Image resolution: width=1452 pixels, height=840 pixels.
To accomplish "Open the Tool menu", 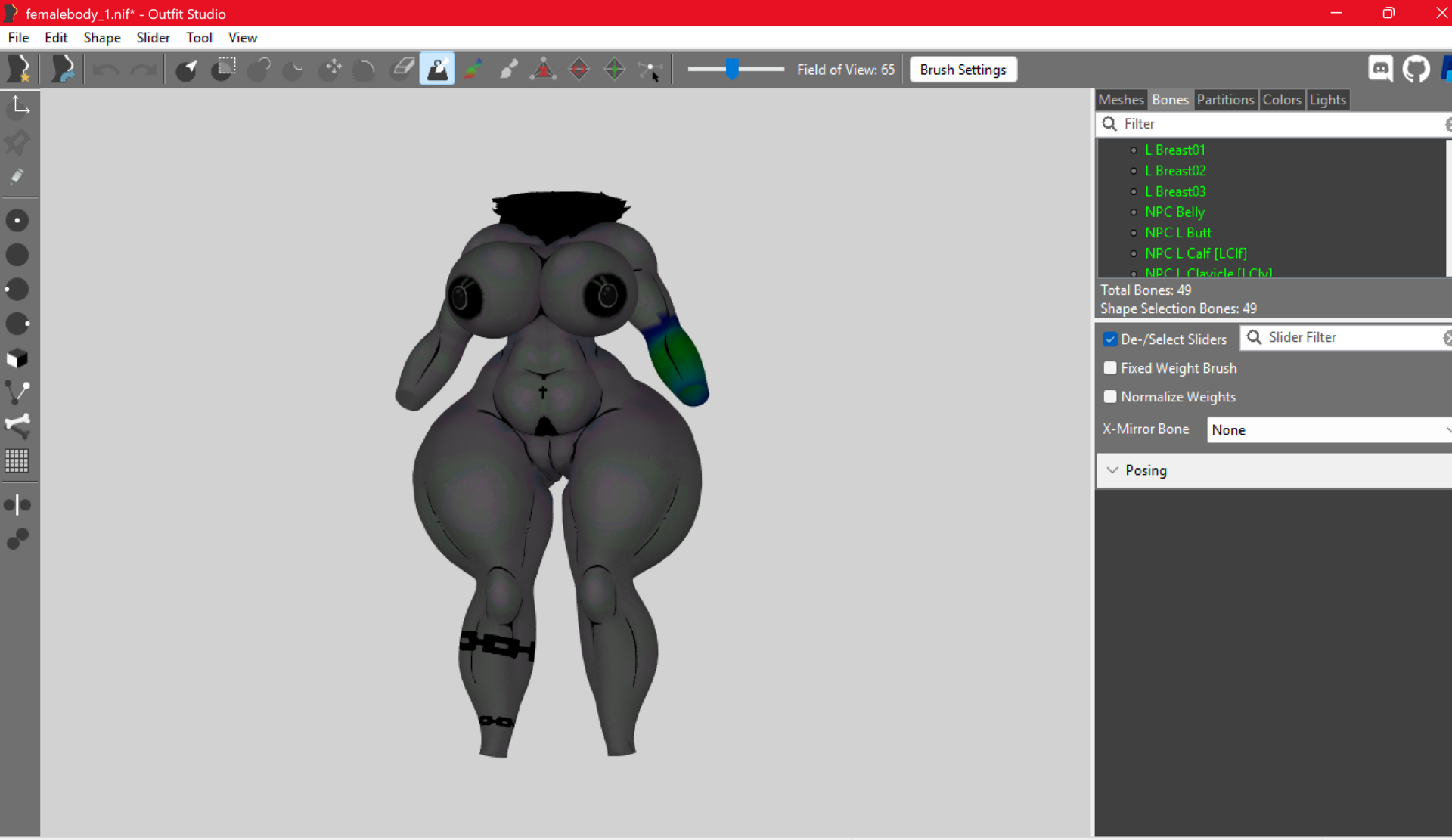I will (x=199, y=38).
